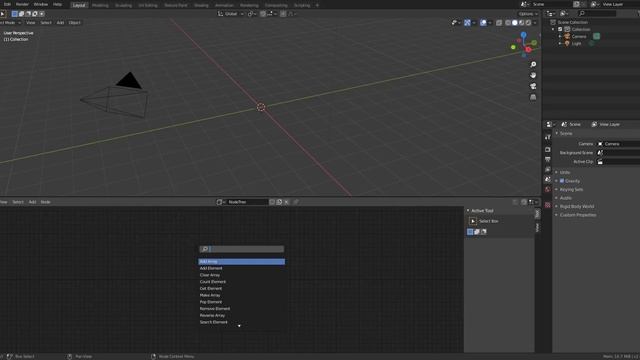Image resolution: width=640 pixels, height=360 pixels.
Task: Select Clear Array in search list
Action: point(242,275)
